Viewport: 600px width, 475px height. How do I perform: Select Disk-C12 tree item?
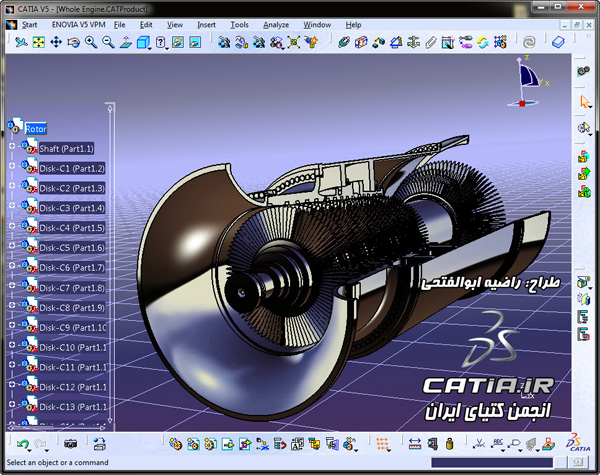pos(73,387)
